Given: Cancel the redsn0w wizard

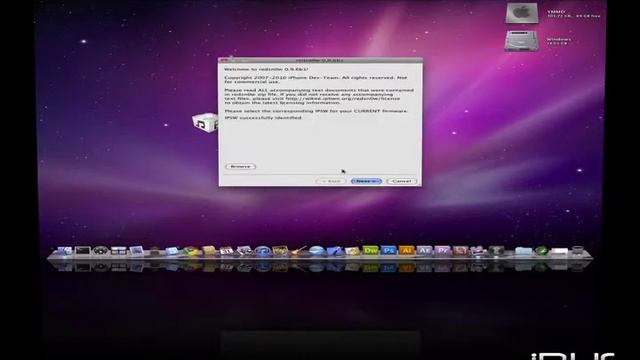Looking at the screenshot, I should (x=402, y=181).
